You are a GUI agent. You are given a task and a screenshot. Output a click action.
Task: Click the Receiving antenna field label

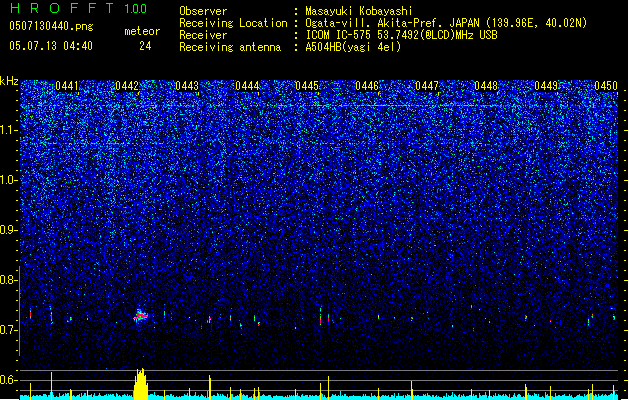pyautogui.click(x=230, y=47)
